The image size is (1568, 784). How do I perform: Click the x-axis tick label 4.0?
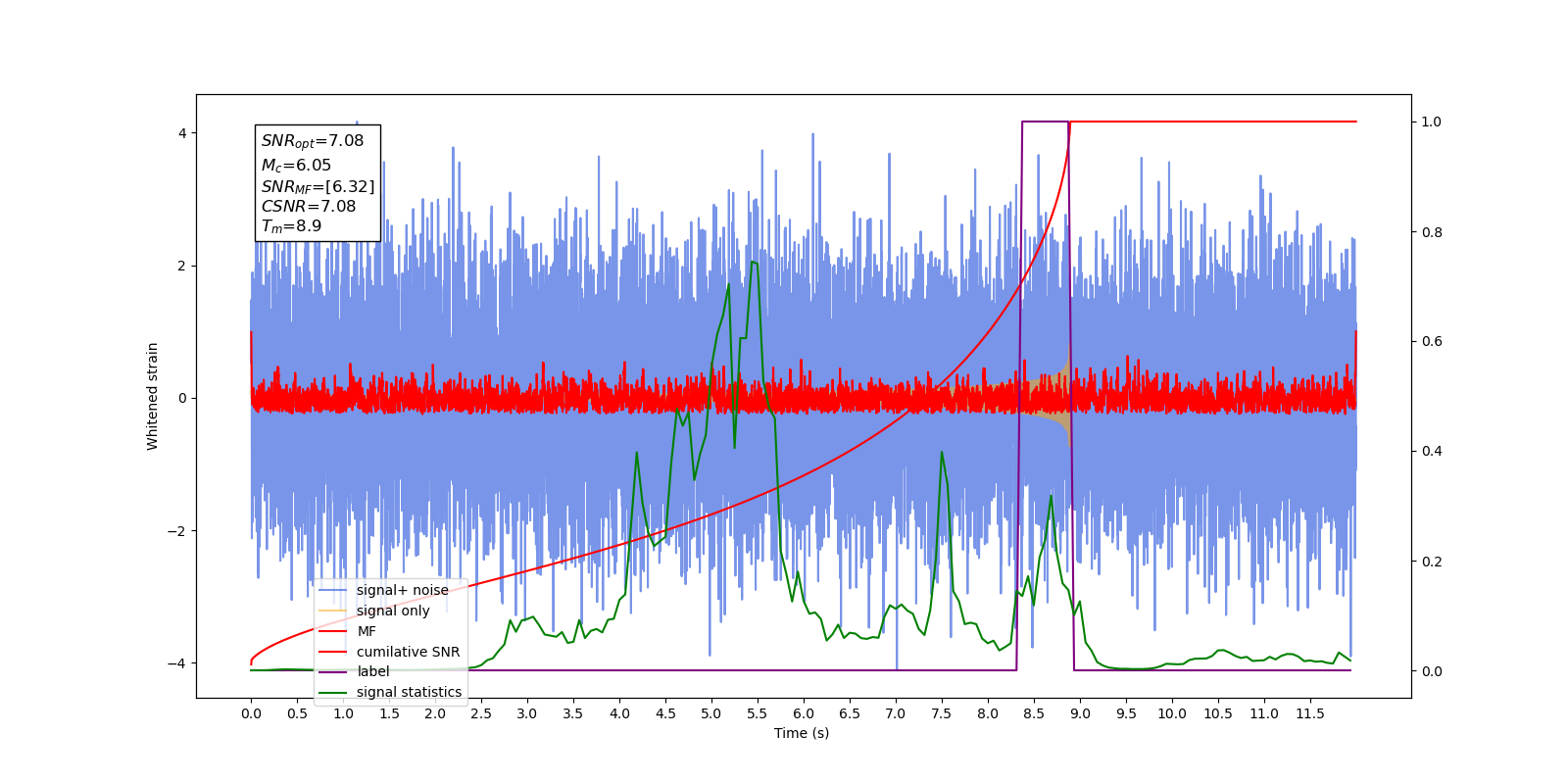[x=619, y=713]
